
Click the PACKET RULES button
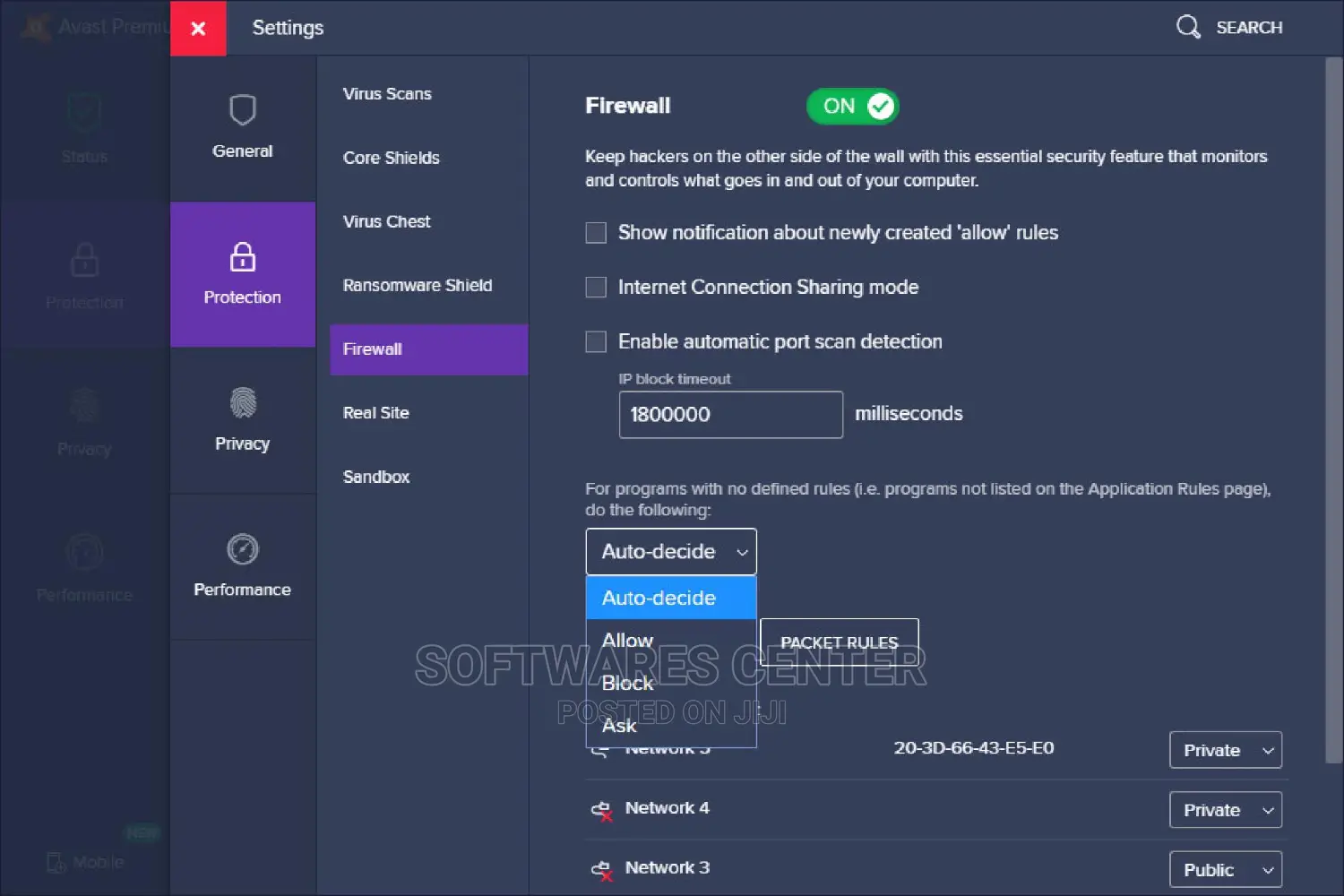click(x=840, y=642)
